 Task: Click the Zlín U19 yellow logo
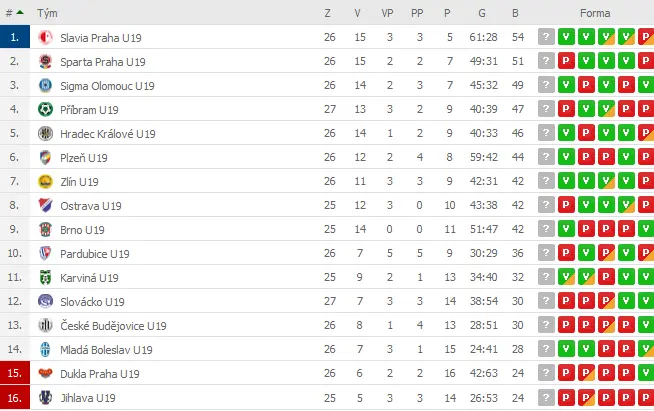45,182
